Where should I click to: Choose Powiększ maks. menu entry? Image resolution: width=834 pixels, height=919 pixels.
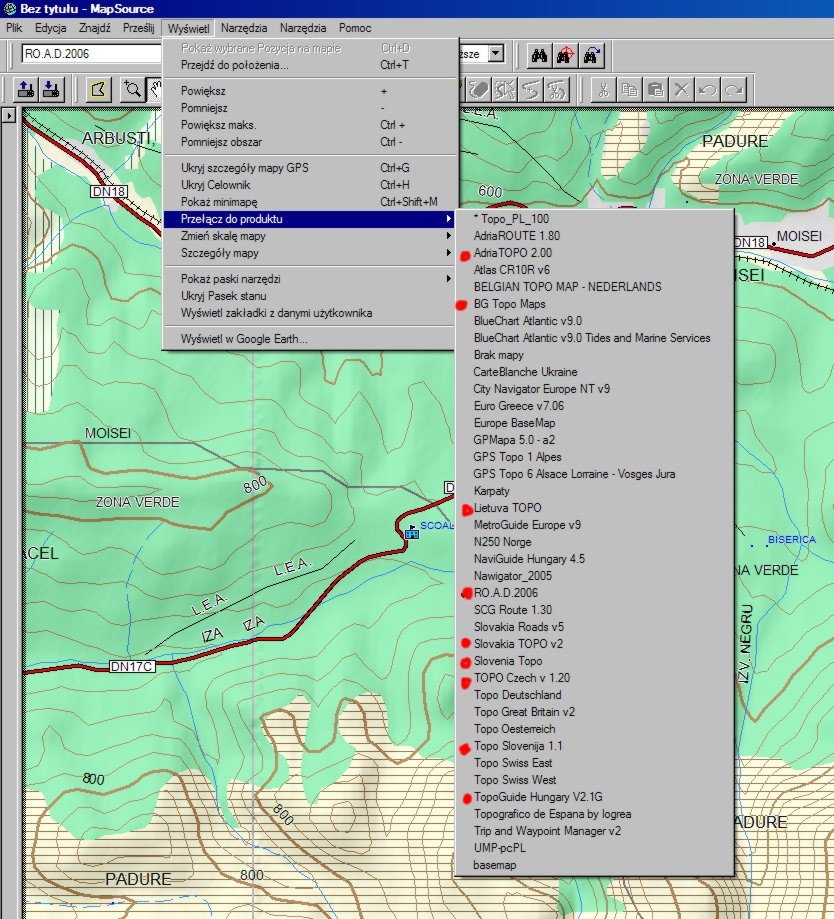[309, 125]
